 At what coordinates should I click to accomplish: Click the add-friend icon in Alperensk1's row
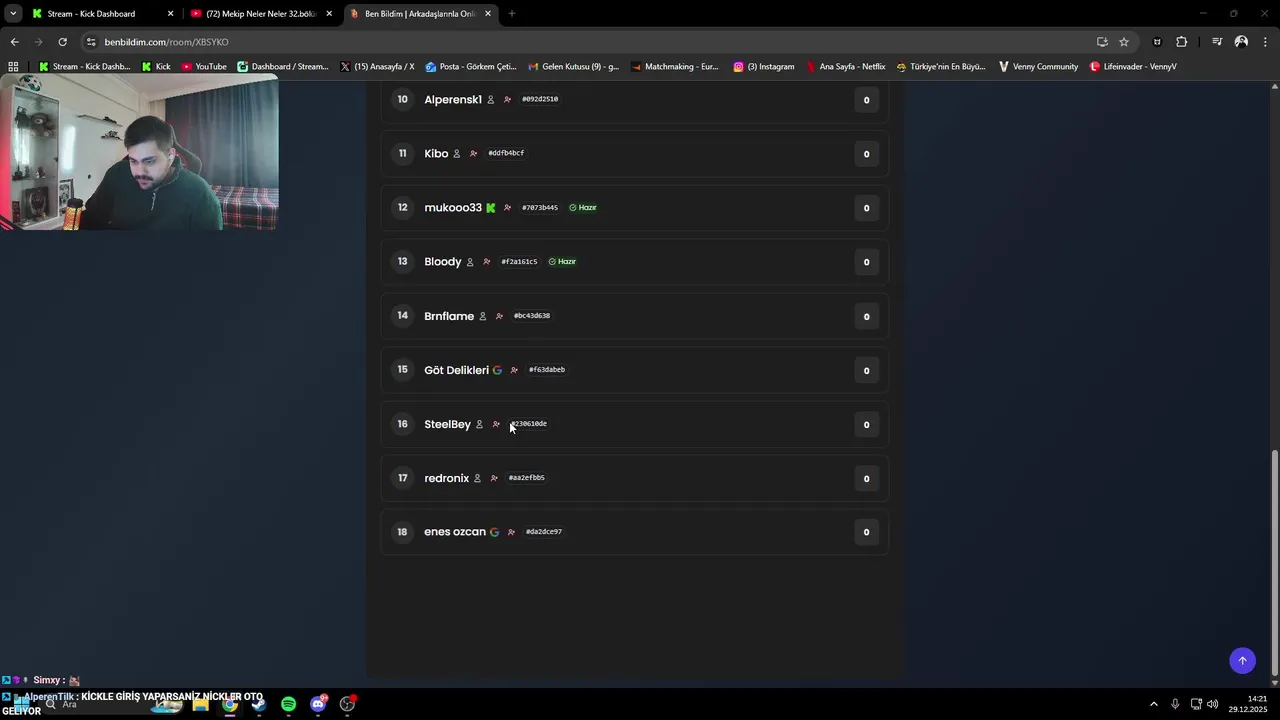point(507,100)
